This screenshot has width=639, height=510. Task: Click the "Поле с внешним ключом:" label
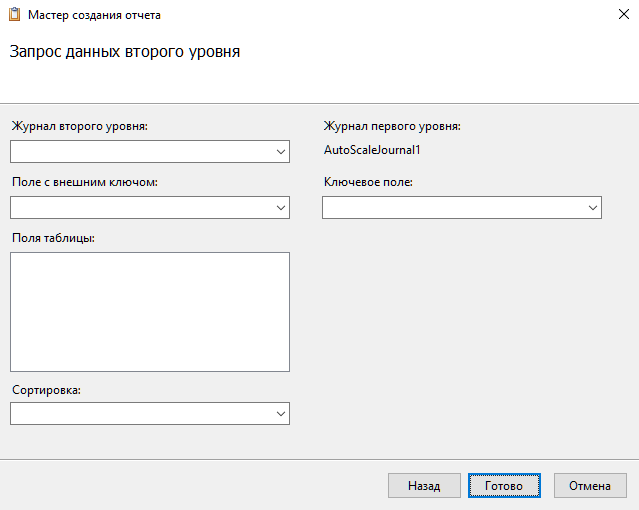coord(85,183)
